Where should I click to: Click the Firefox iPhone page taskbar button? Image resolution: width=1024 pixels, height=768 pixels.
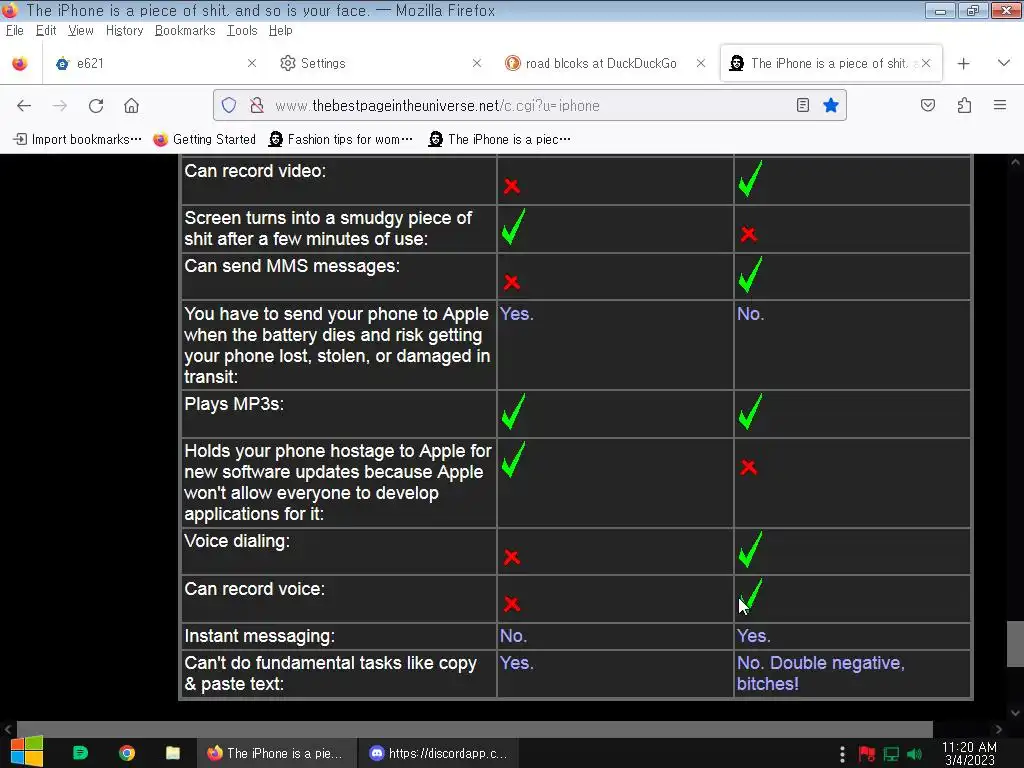tap(277, 753)
